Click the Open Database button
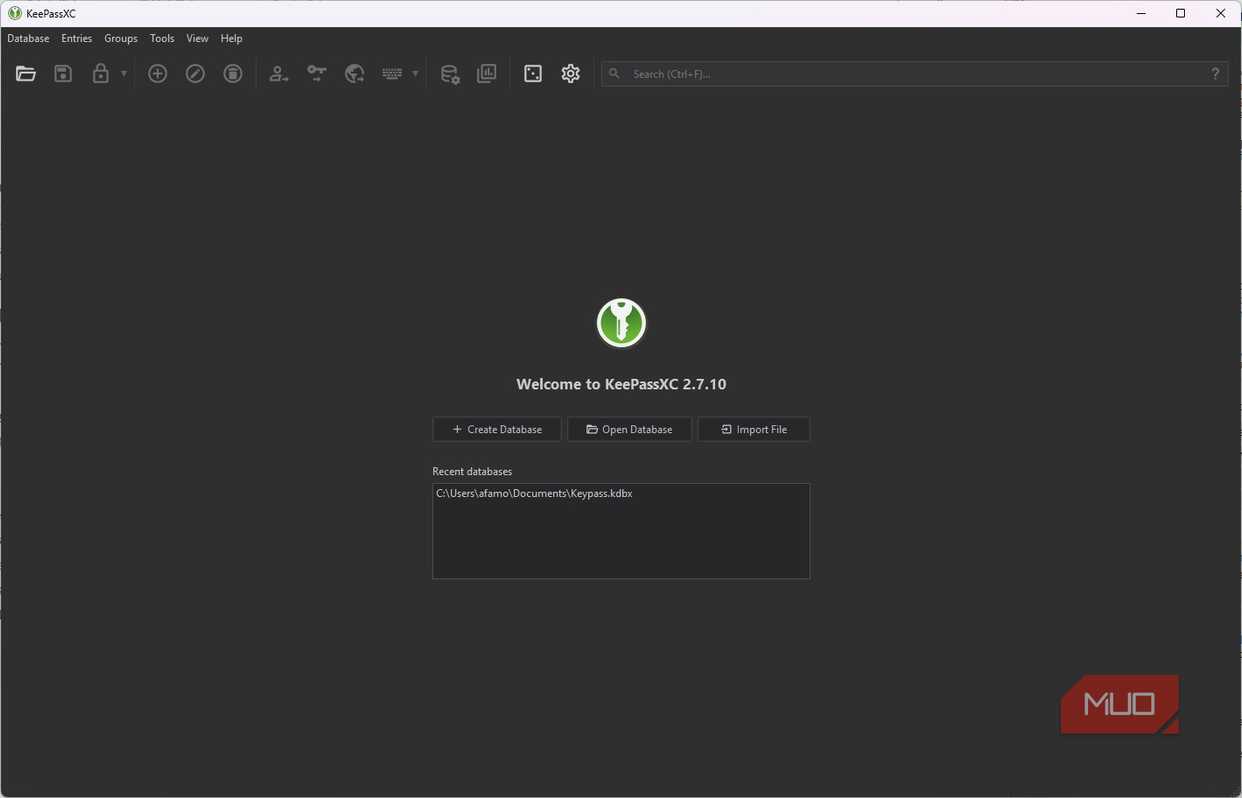The width and height of the screenshot is (1242, 798). click(x=629, y=429)
